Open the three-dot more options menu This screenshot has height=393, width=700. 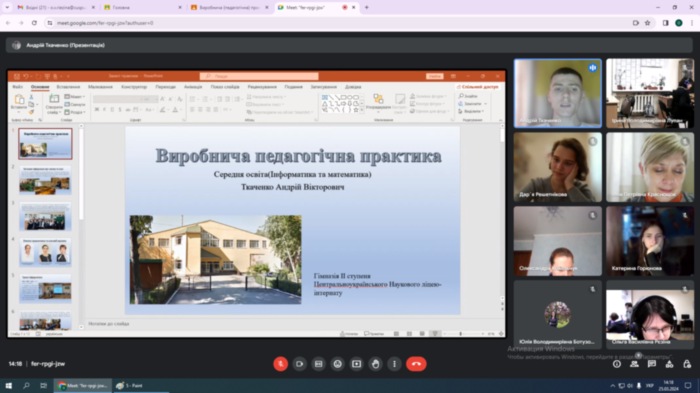pyautogui.click(x=394, y=364)
